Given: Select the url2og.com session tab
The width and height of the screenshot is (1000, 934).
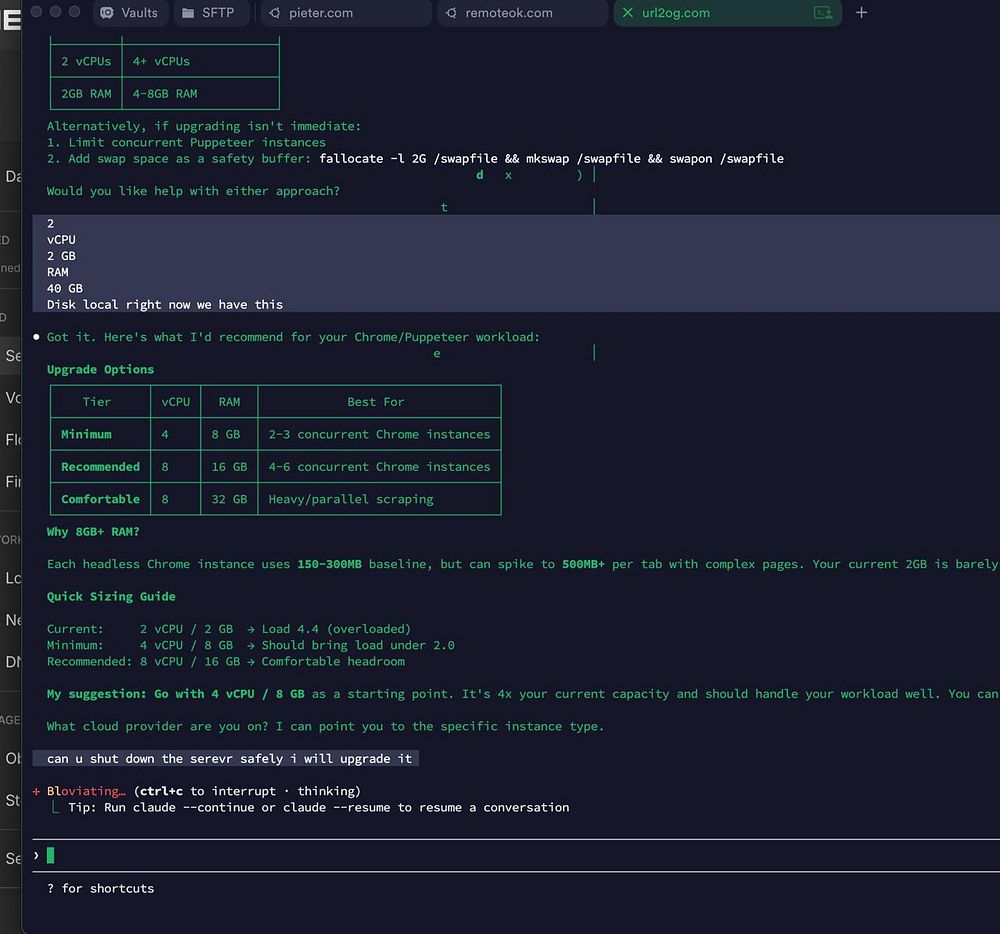Looking at the screenshot, I should [727, 13].
